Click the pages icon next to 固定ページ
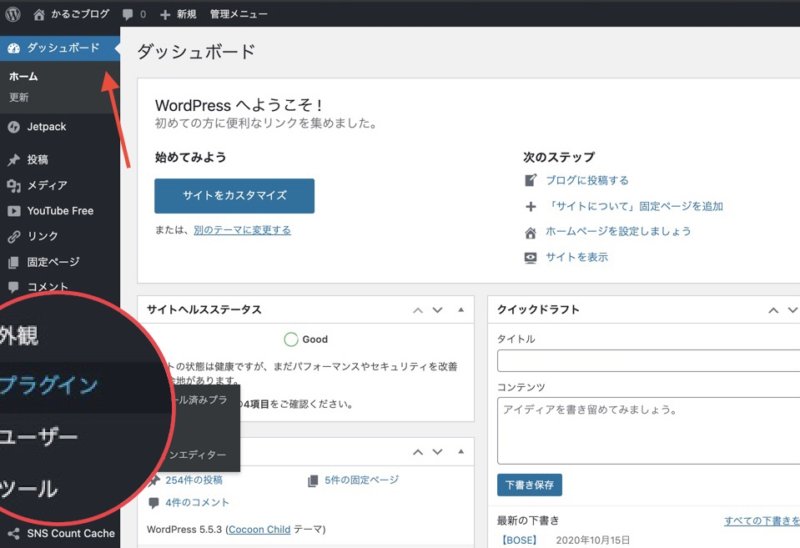 pos(14,262)
